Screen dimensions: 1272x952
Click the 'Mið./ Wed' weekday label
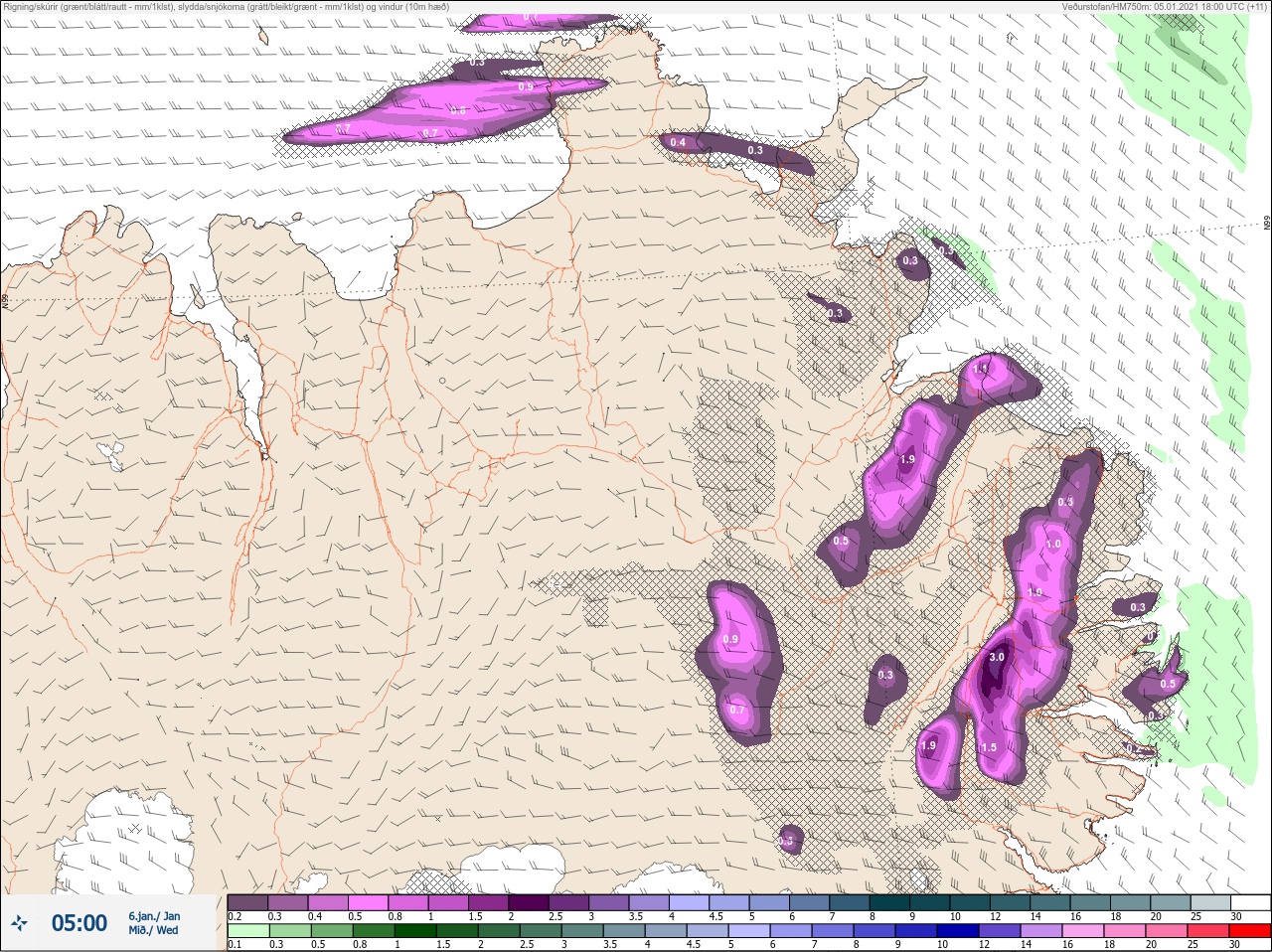click(154, 930)
